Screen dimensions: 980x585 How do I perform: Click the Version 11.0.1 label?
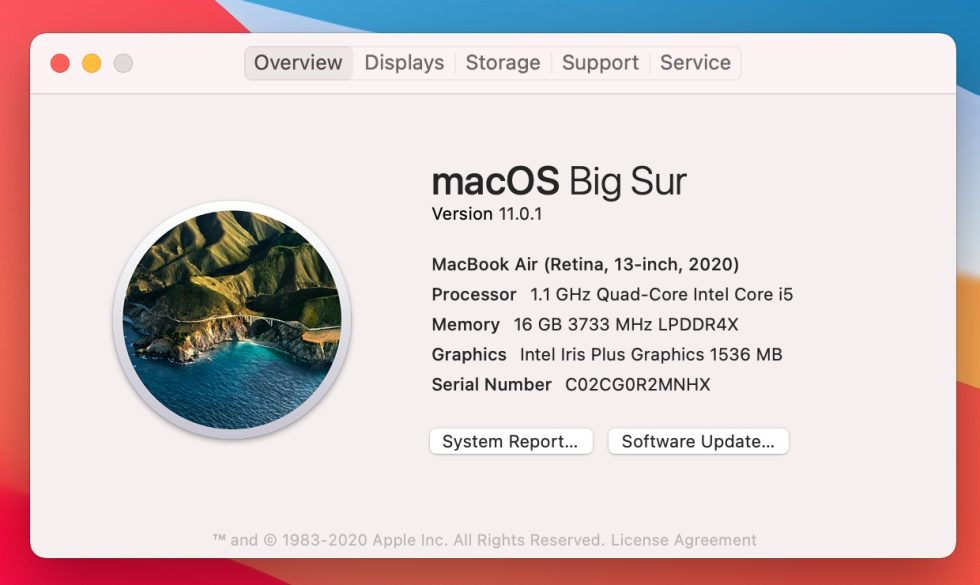point(489,213)
